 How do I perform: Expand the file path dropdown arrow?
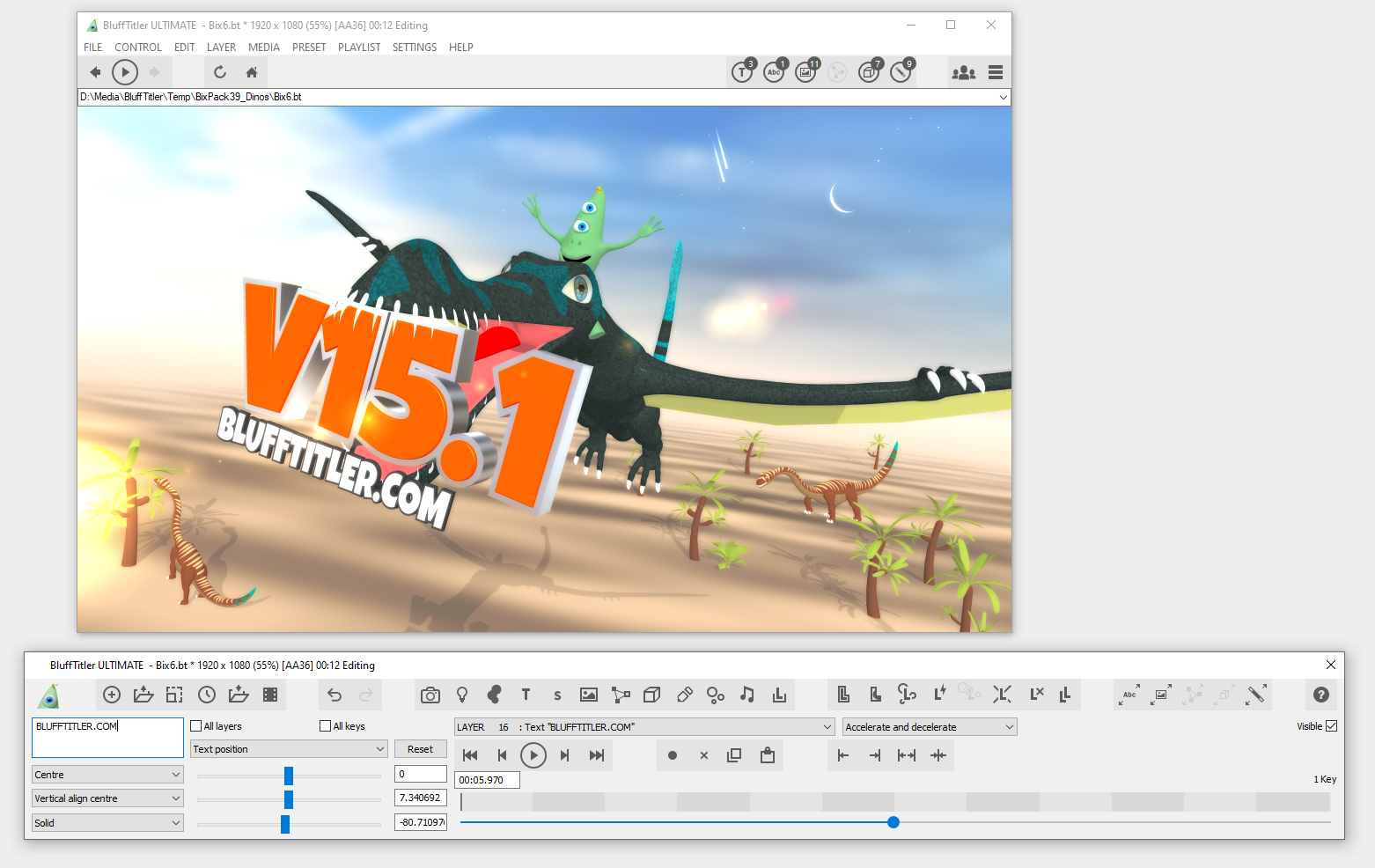(x=1003, y=98)
